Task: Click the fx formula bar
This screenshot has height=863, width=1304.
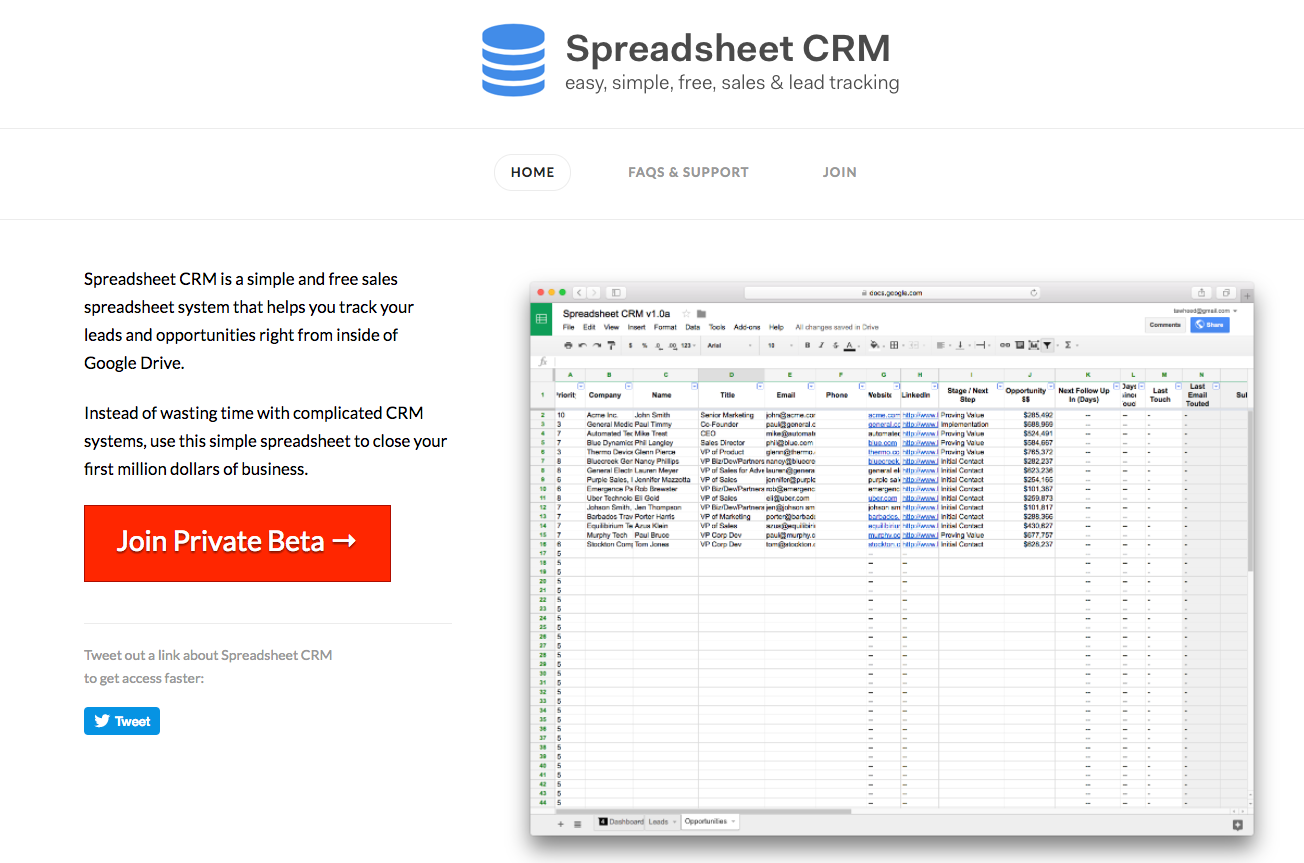Action: pyautogui.click(x=892, y=361)
